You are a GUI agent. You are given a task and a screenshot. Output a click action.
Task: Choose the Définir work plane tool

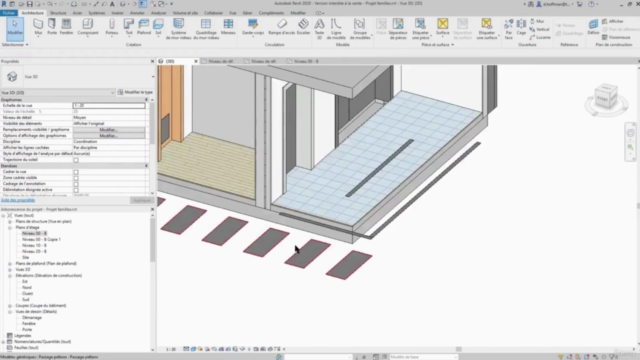(593, 27)
